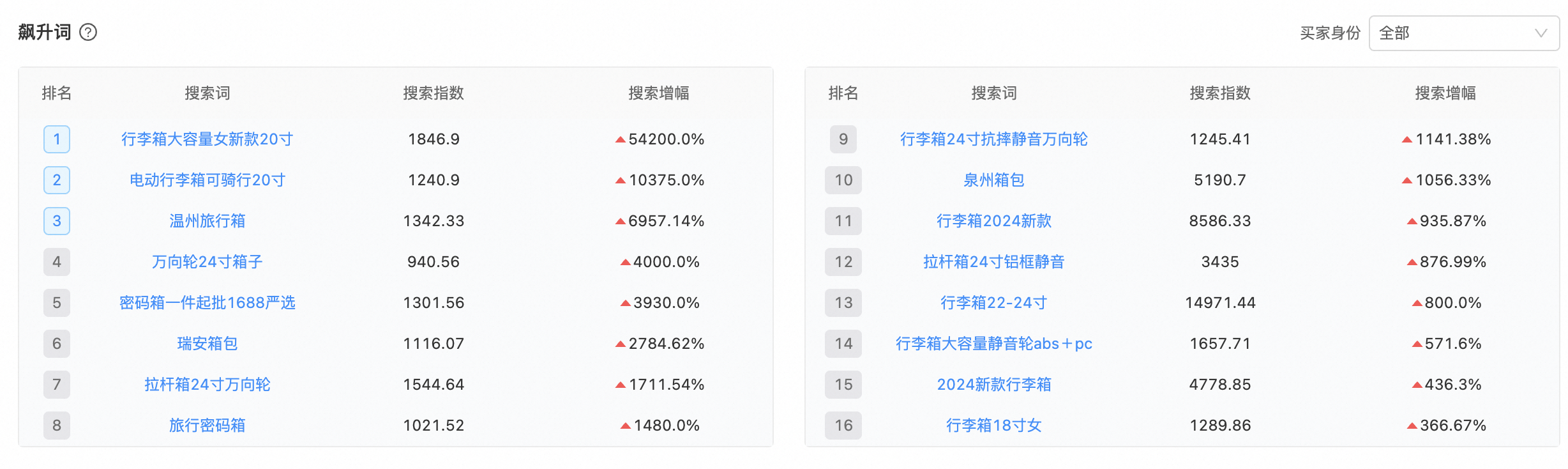Click the rank 9 badge

click(x=843, y=139)
